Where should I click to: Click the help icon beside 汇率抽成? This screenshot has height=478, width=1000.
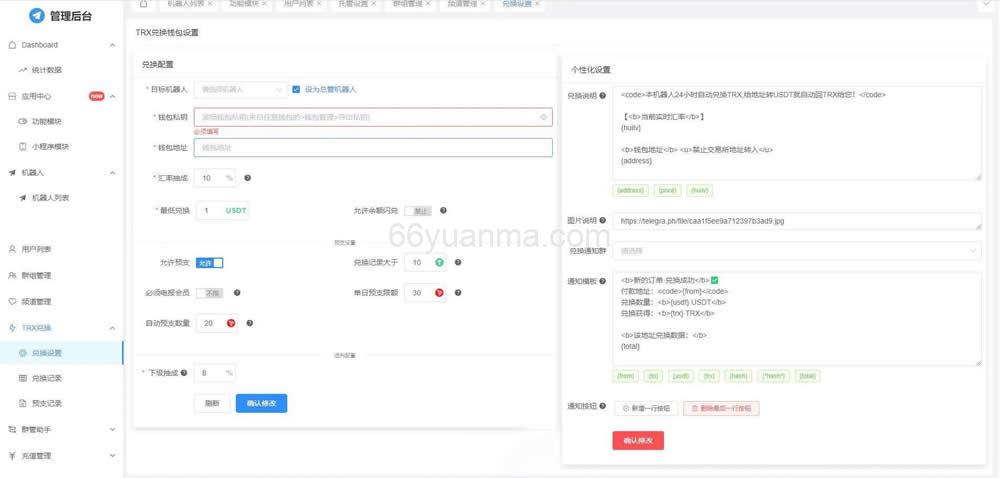[x=247, y=178]
